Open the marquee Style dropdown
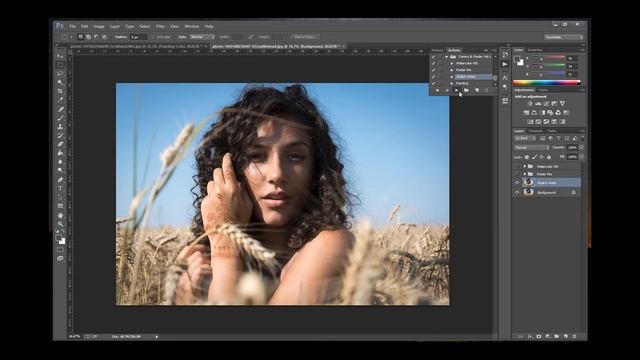Image resolution: width=640 pixels, height=360 pixels. pyautogui.click(x=201, y=37)
